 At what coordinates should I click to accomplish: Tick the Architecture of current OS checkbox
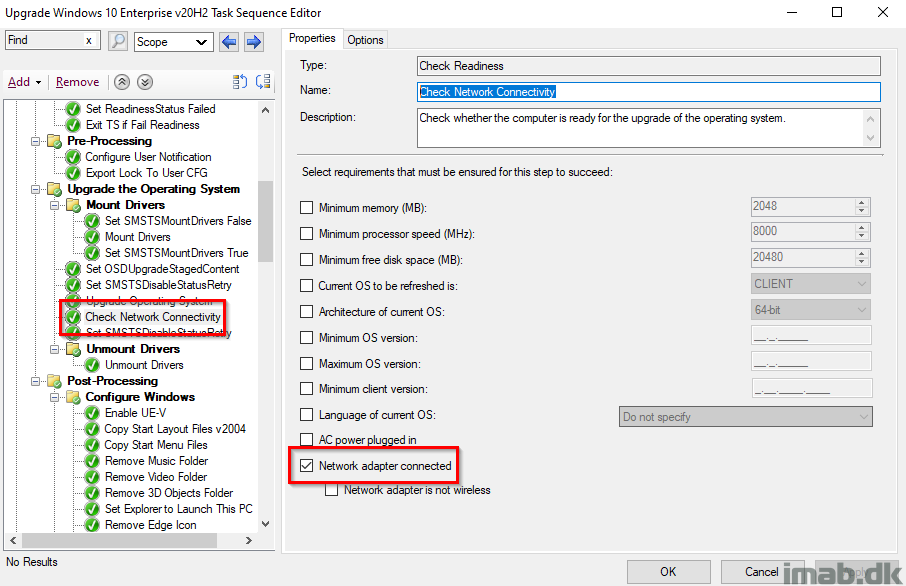tap(307, 311)
